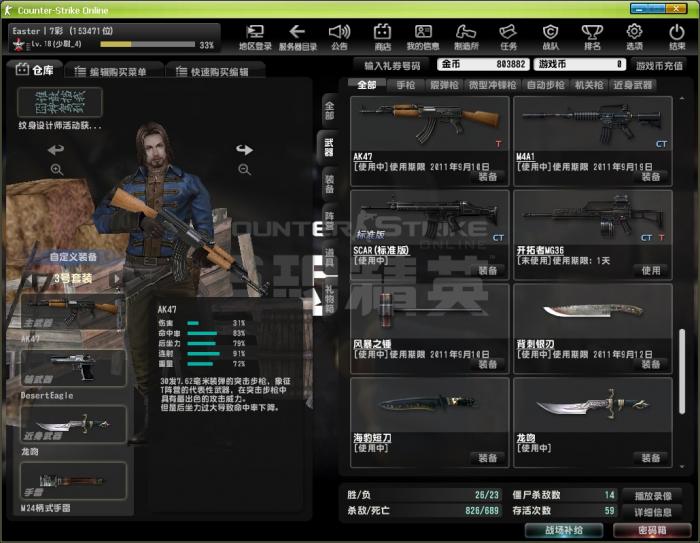The image size is (700, 543).
Task: Filter inventory by 霰弹枪 shotguns
Action: click(444, 85)
